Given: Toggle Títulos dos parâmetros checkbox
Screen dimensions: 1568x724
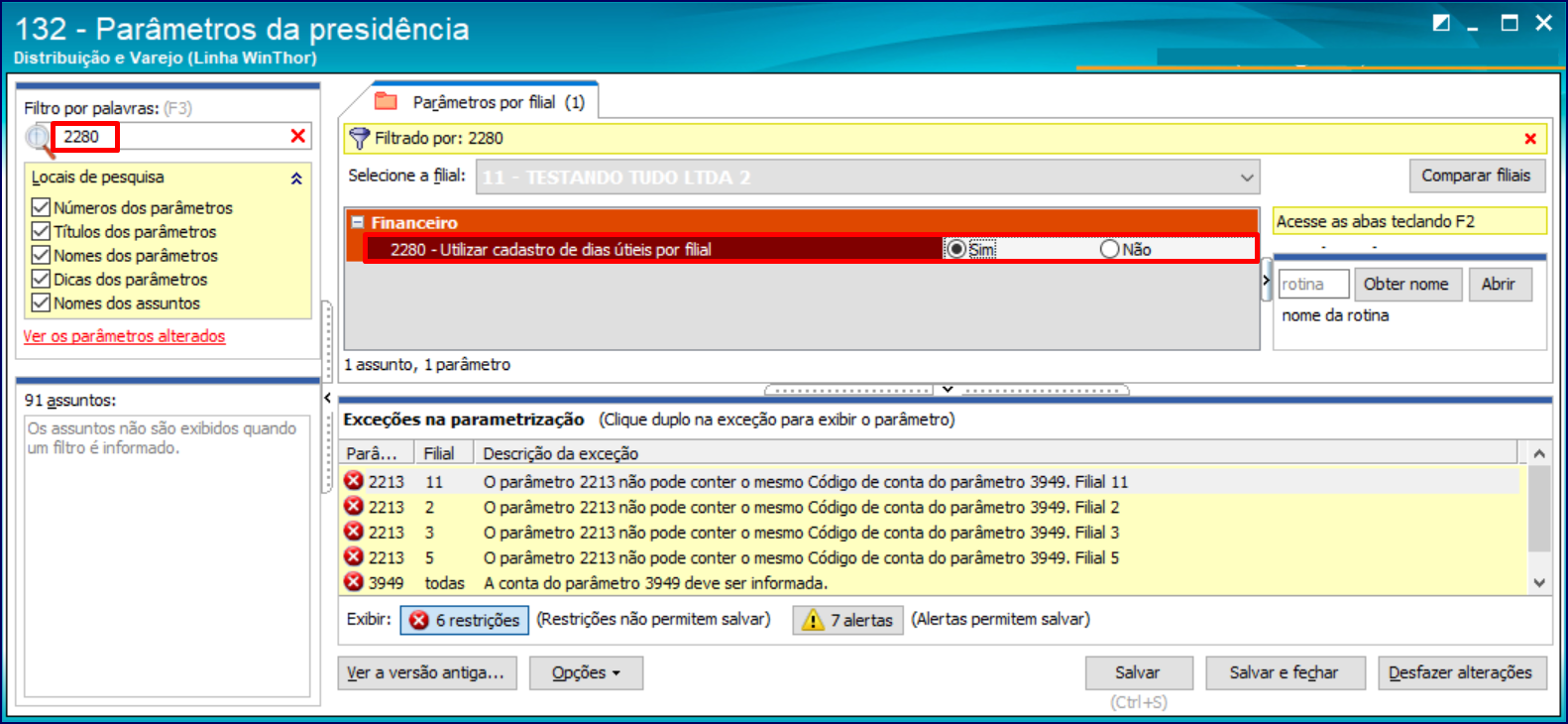Looking at the screenshot, I should pyautogui.click(x=41, y=231).
